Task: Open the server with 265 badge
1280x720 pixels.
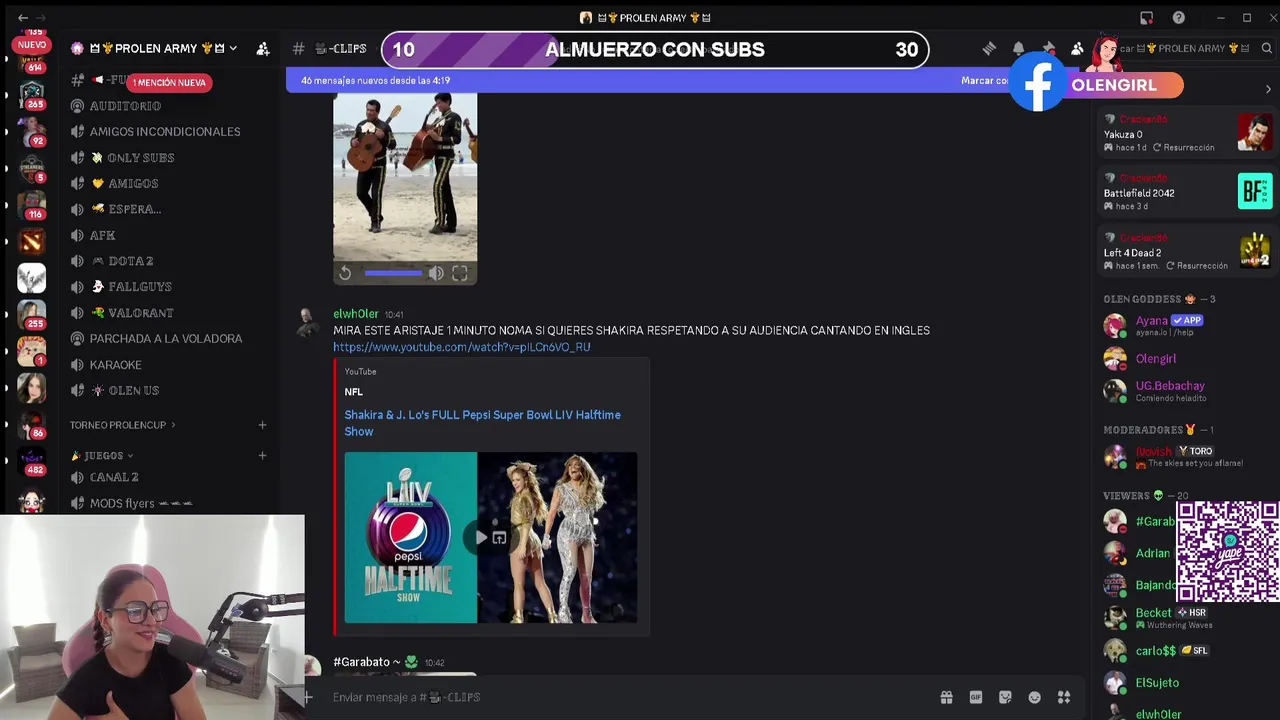Action: click(32, 93)
